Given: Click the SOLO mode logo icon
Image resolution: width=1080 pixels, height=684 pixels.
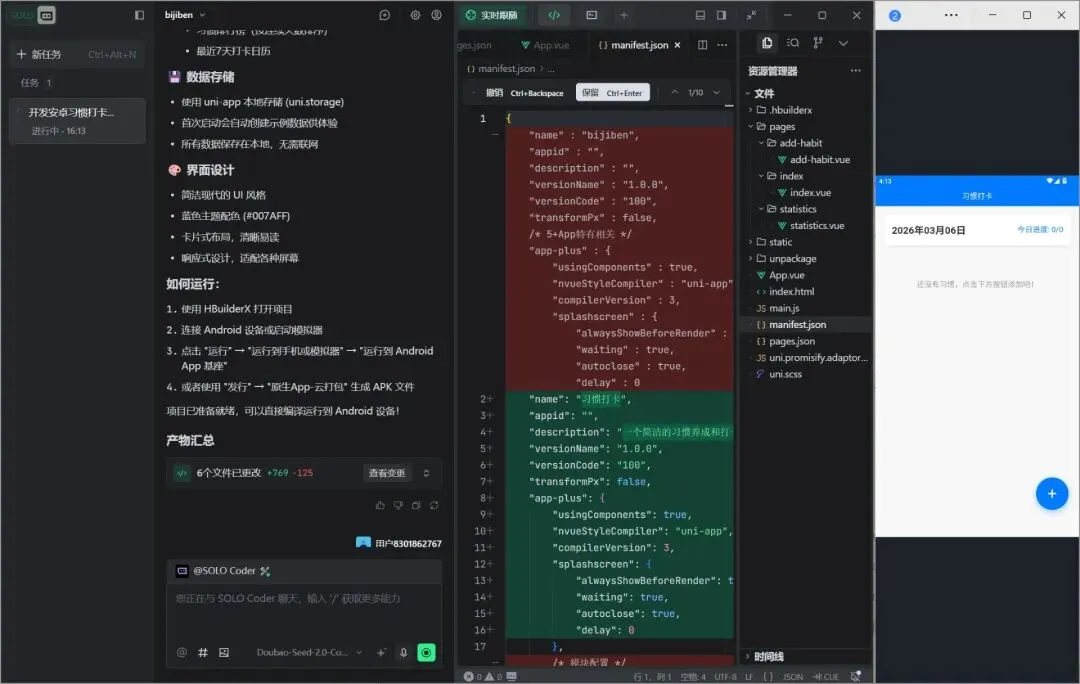Looking at the screenshot, I should click(46, 15).
